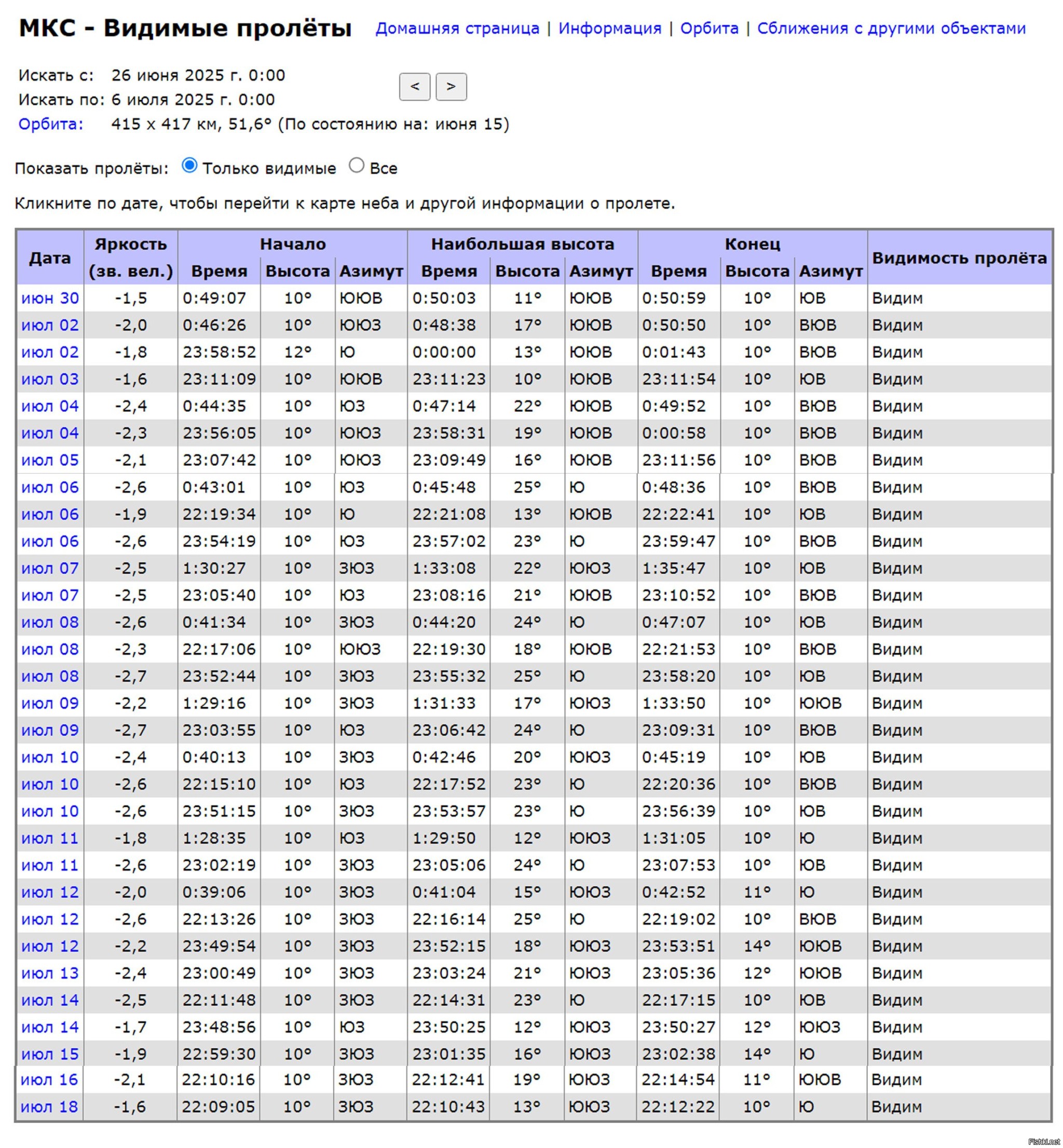Open июл 11 pass starting at 23:02:19
Screen dimensions: 1063x1148
point(50,866)
